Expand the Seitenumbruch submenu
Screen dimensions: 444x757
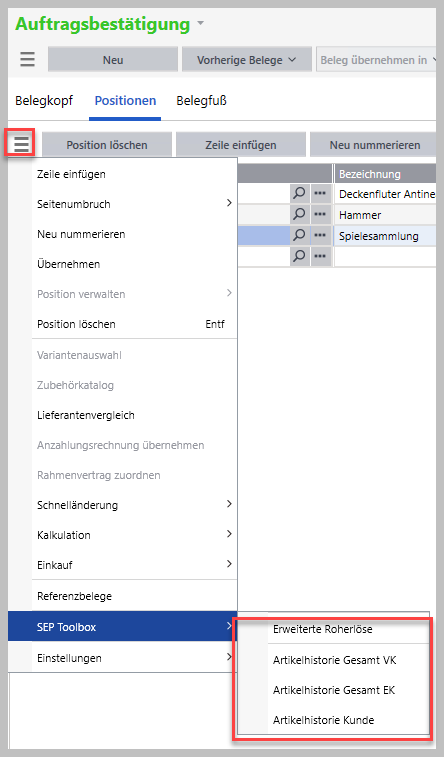pyautogui.click(x=134, y=204)
